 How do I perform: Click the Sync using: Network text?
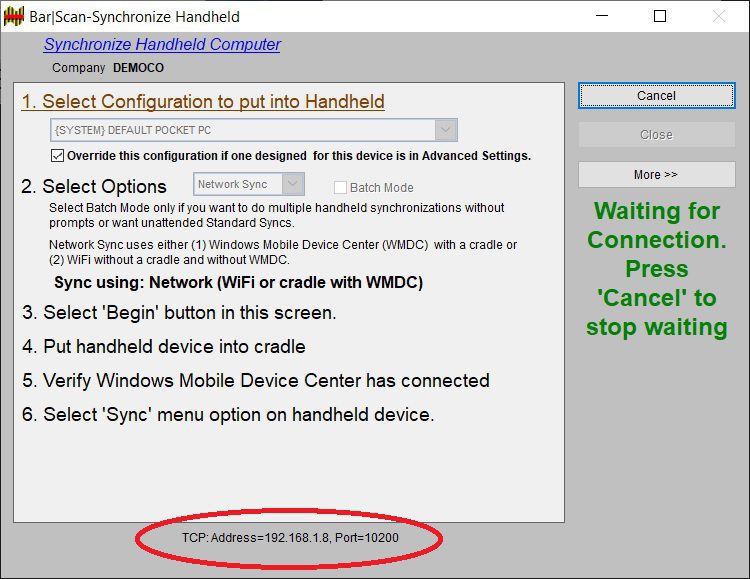[x=238, y=282]
